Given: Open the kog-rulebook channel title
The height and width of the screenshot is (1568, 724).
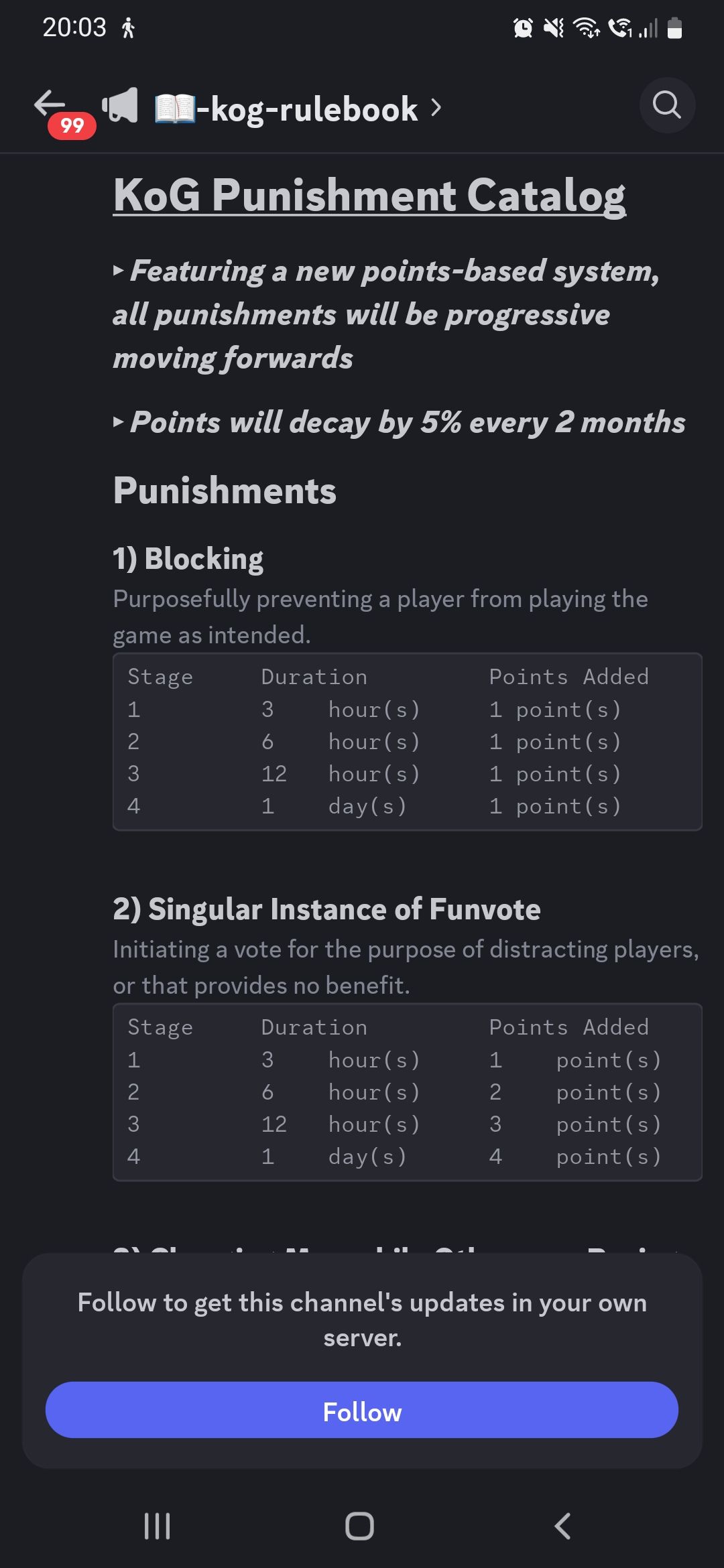Looking at the screenshot, I should click(286, 109).
